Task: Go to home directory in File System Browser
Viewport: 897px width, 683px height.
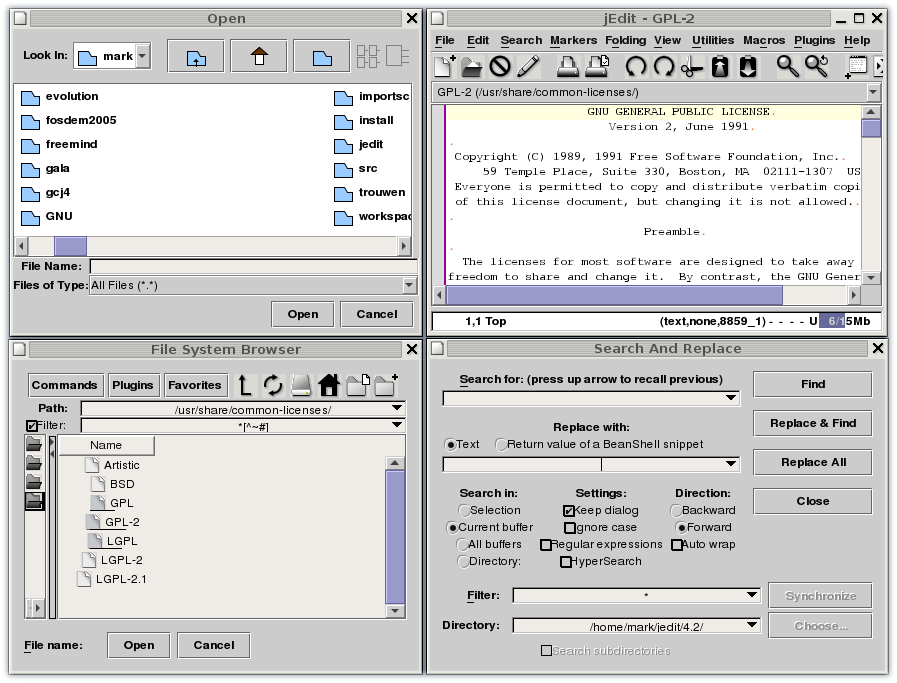Action: tap(329, 385)
